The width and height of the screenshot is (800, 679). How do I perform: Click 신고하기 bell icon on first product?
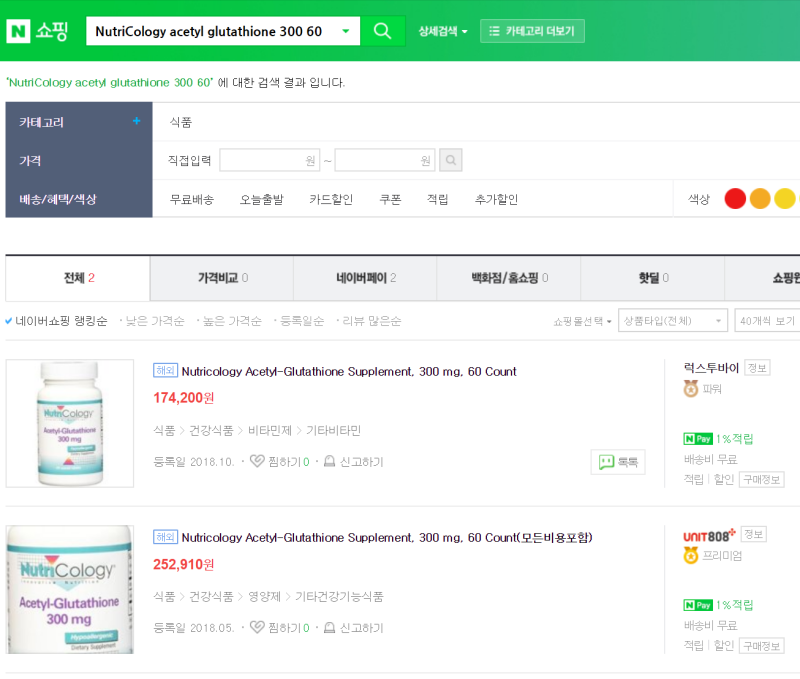[330, 461]
